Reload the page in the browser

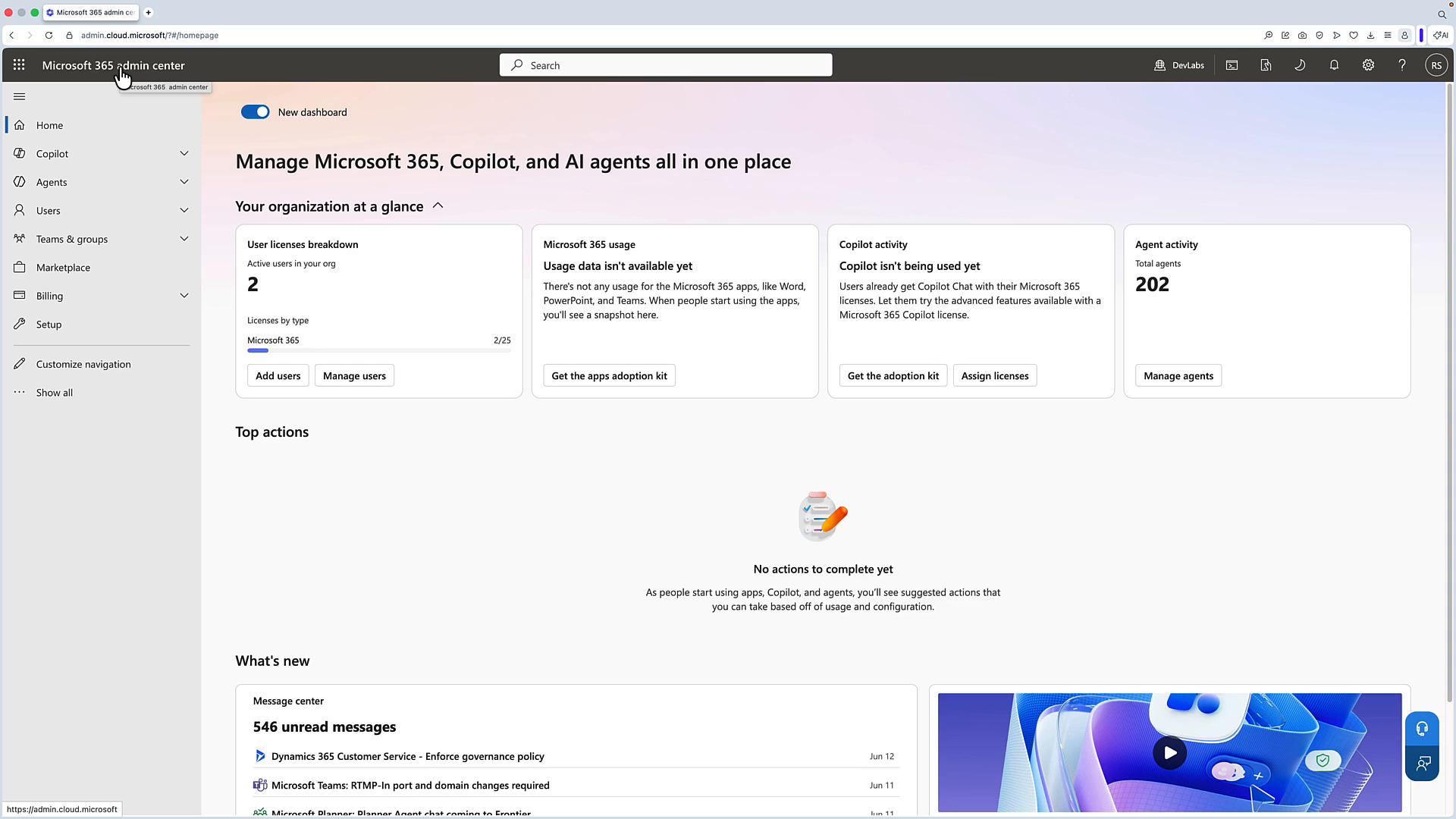click(x=49, y=35)
